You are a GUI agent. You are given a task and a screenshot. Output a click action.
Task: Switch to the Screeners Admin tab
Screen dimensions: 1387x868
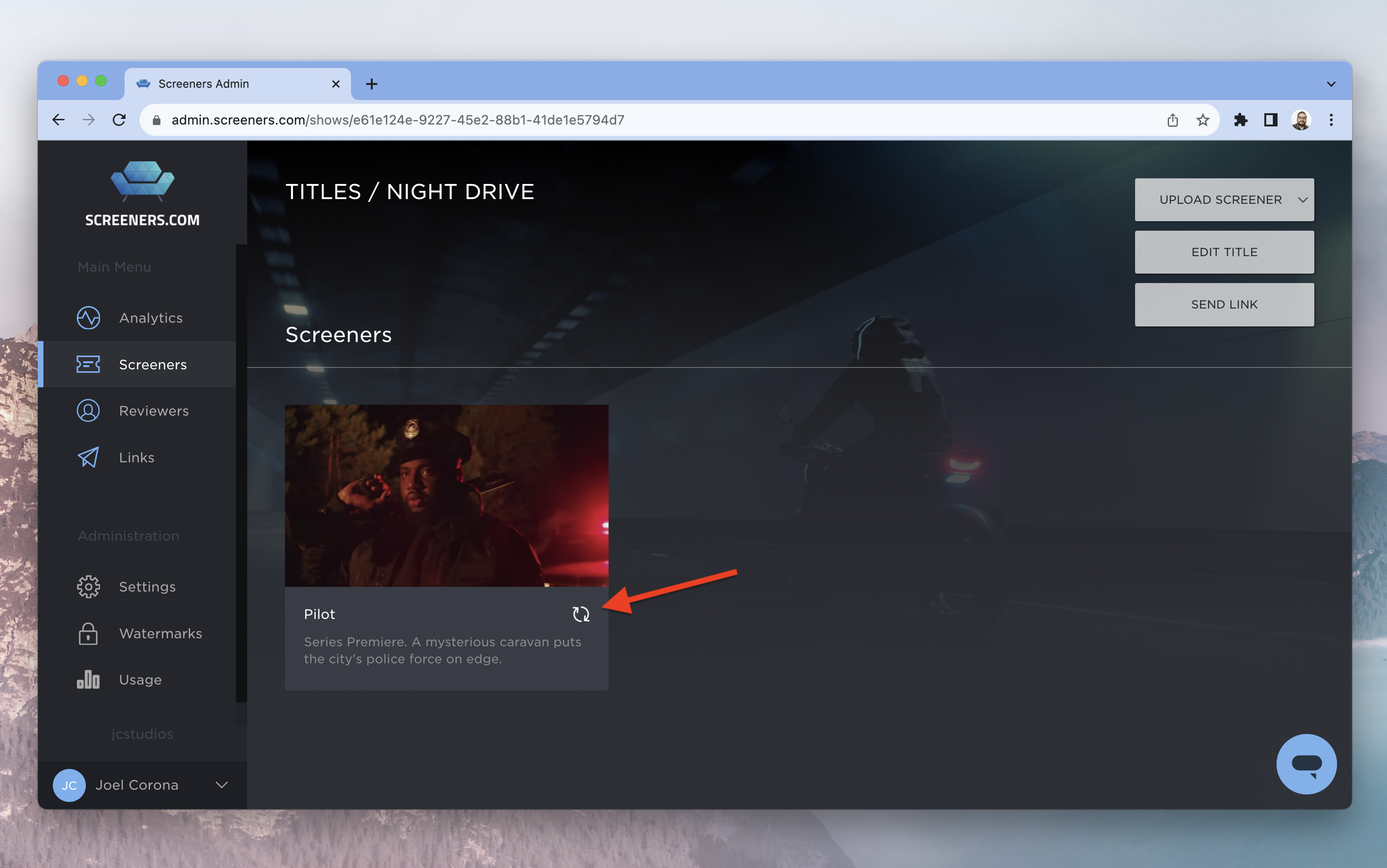click(238, 84)
